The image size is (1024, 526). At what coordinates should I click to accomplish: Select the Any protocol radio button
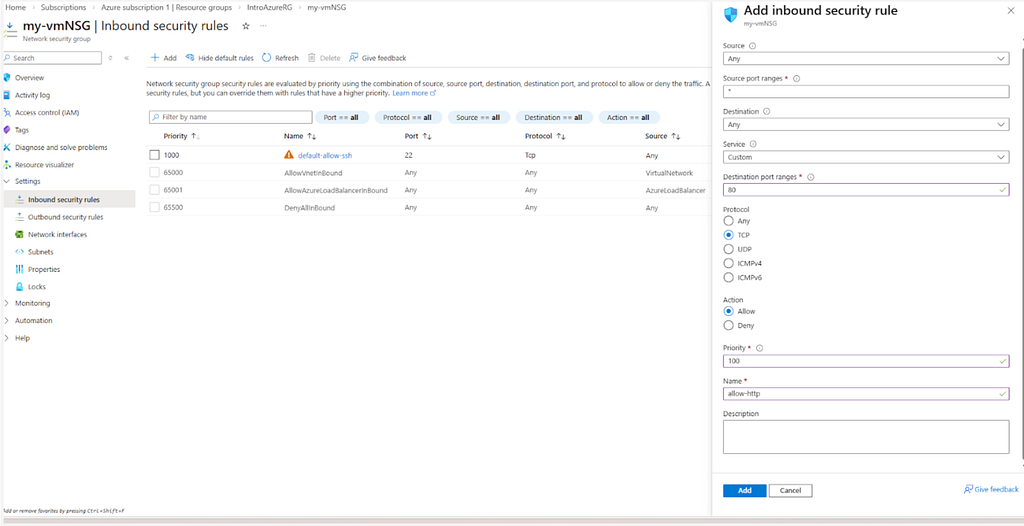pos(729,222)
